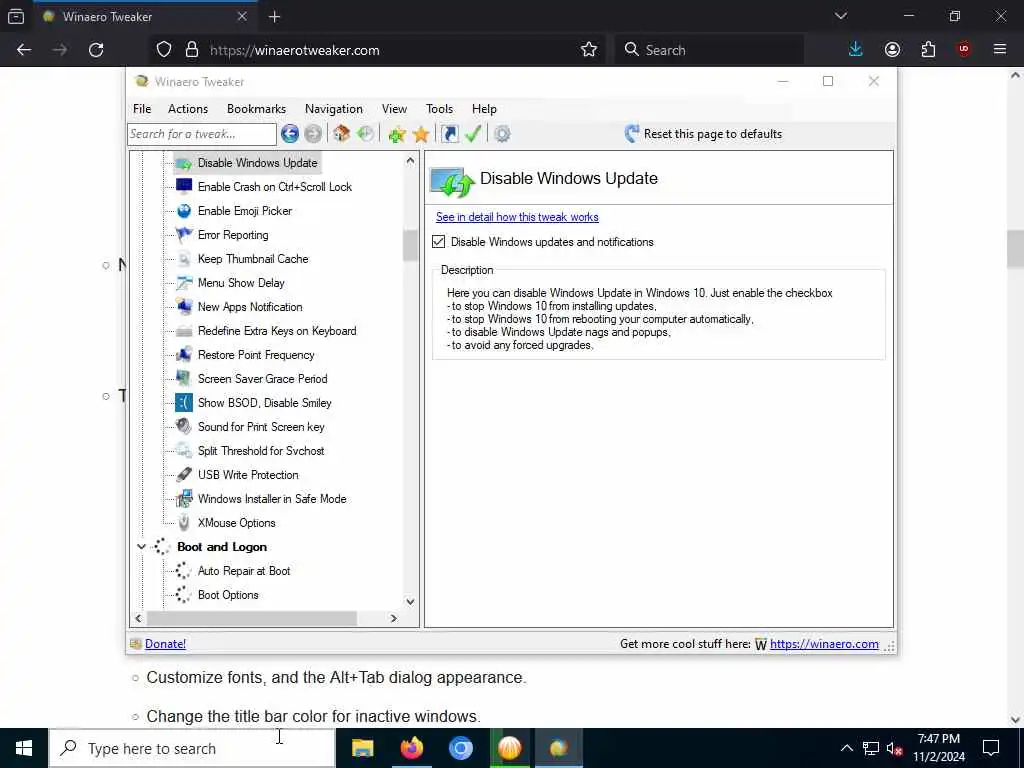Click the XMouse Options mouse icon
1024x768 pixels.
point(184,522)
